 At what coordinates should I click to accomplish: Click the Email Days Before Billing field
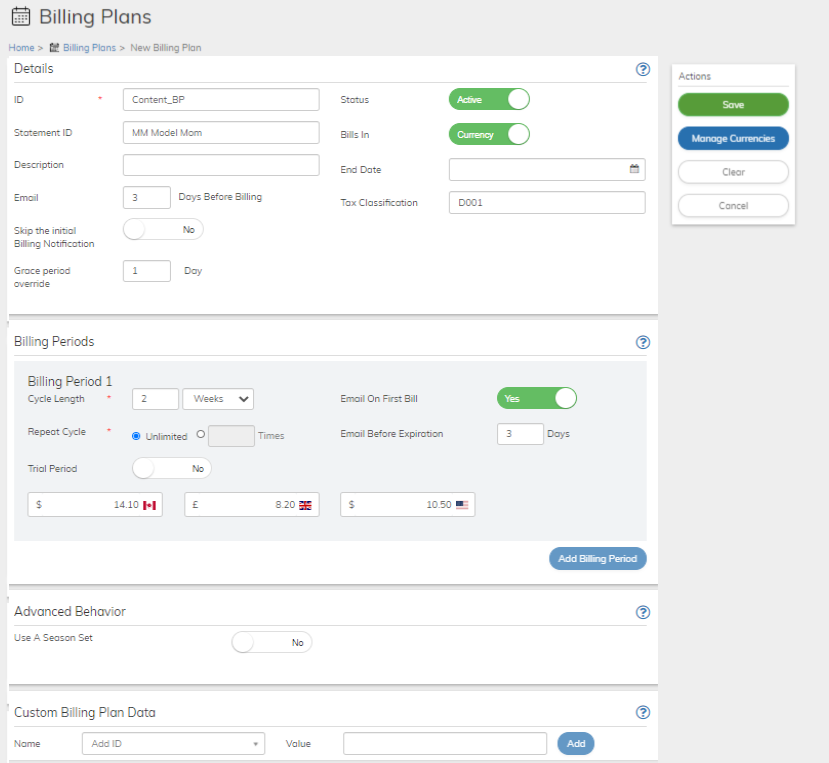point(147,197)
